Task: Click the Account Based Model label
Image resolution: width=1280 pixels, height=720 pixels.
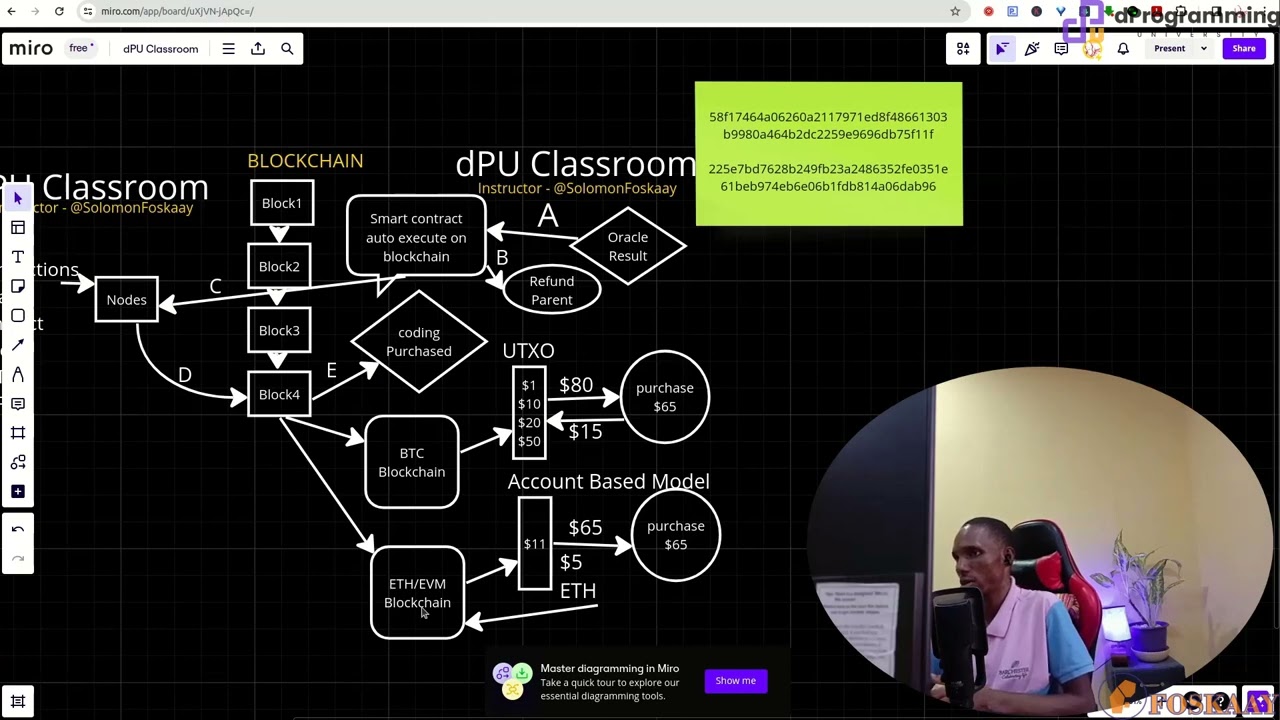Action: point(609,481)
